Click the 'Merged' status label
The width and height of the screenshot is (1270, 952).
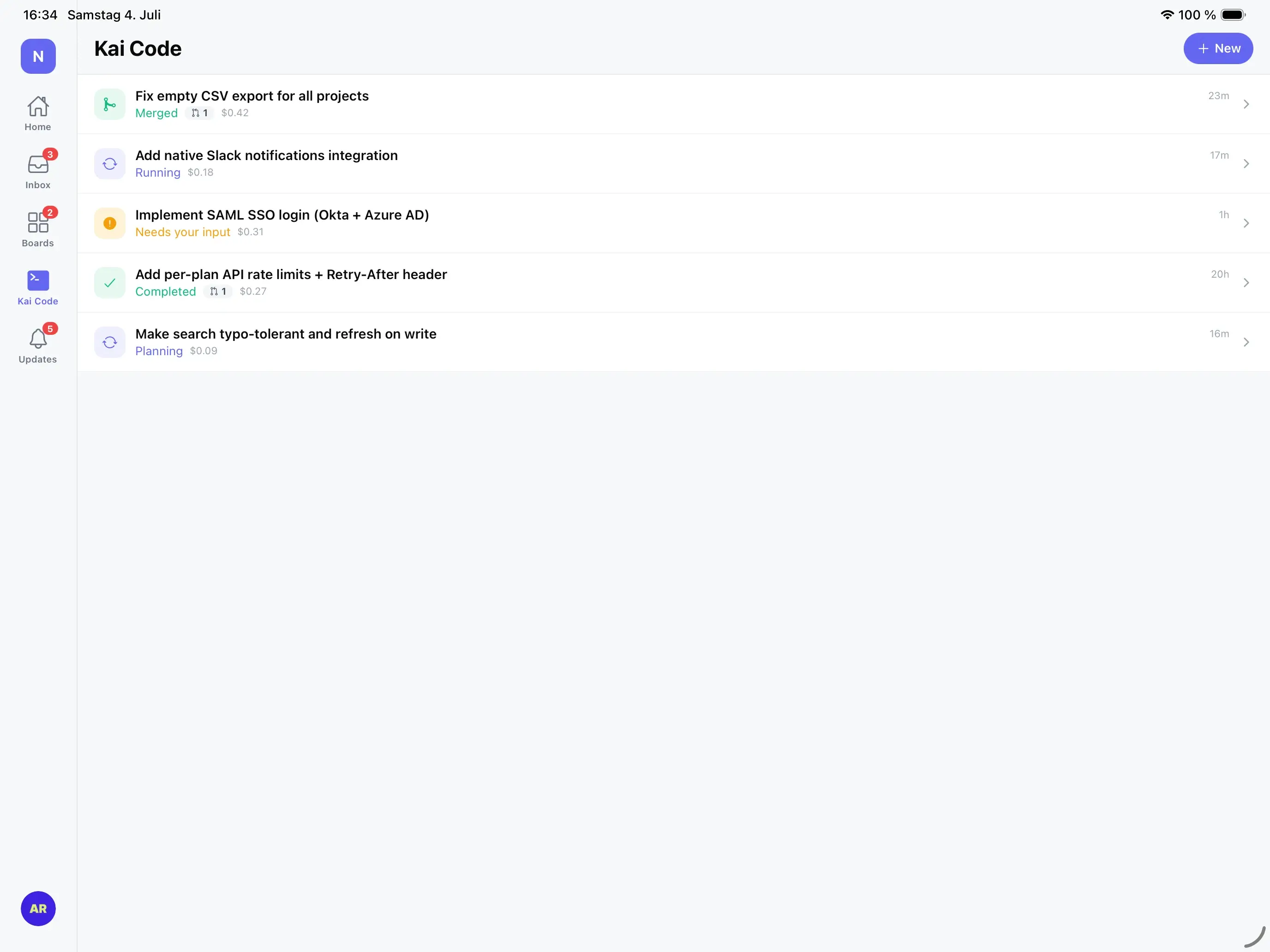tap(157, 113)
